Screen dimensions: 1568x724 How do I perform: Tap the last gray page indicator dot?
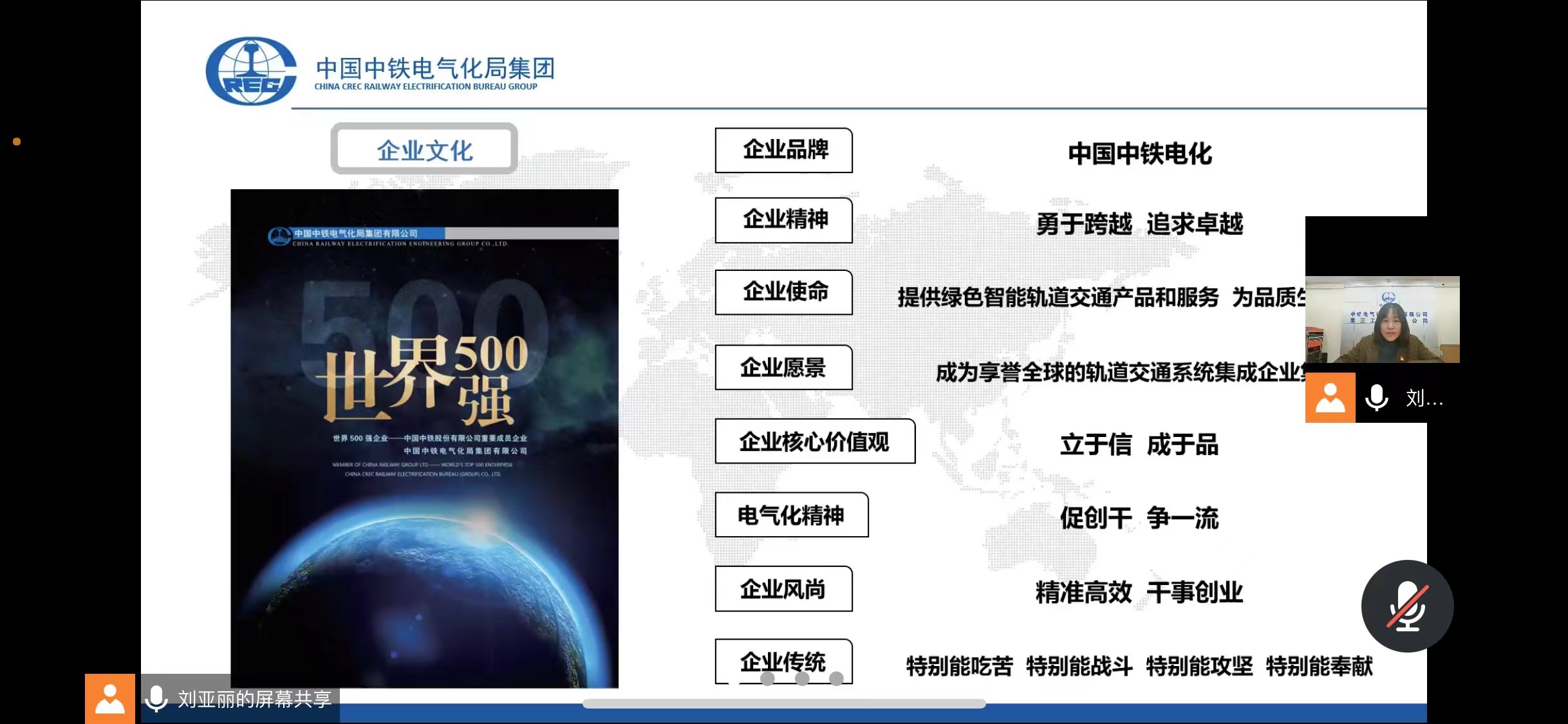836,678
